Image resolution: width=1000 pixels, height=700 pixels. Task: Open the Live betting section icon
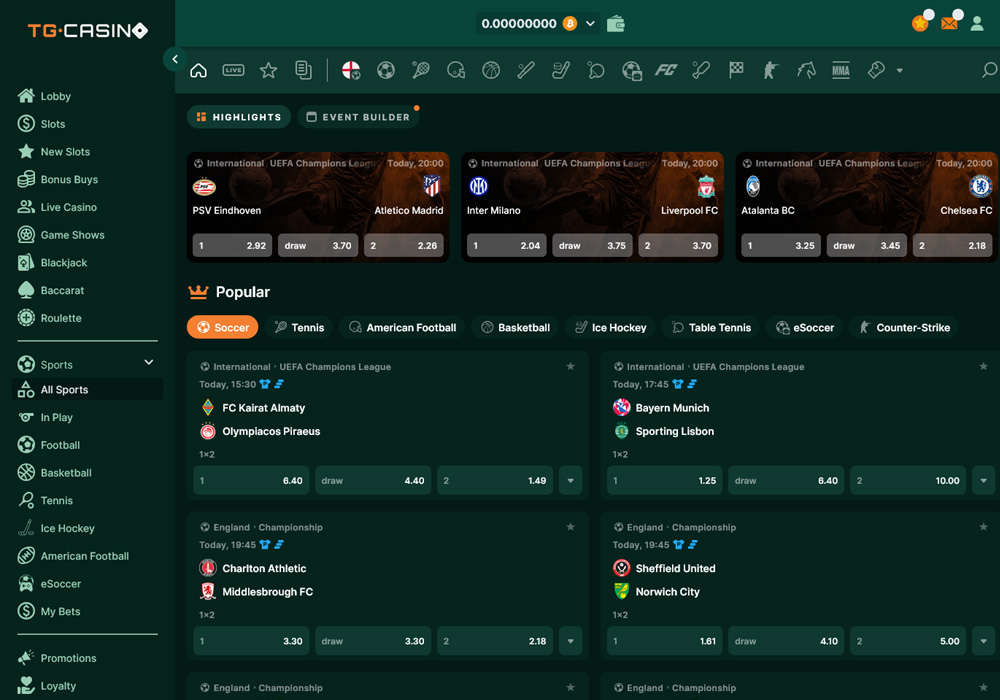(x=233, y=70)
